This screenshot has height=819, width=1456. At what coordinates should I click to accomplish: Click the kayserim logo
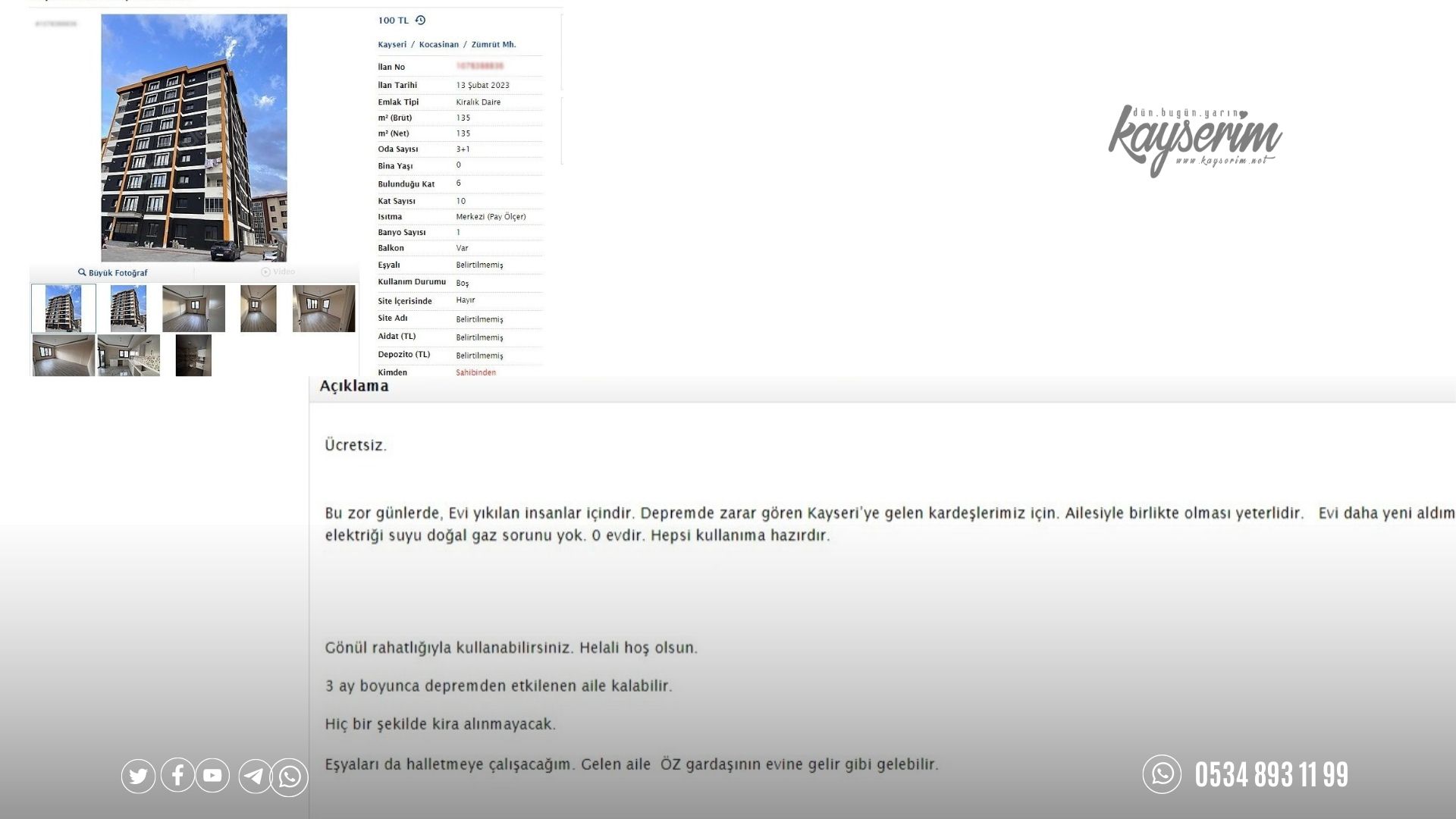[1195, 141]
